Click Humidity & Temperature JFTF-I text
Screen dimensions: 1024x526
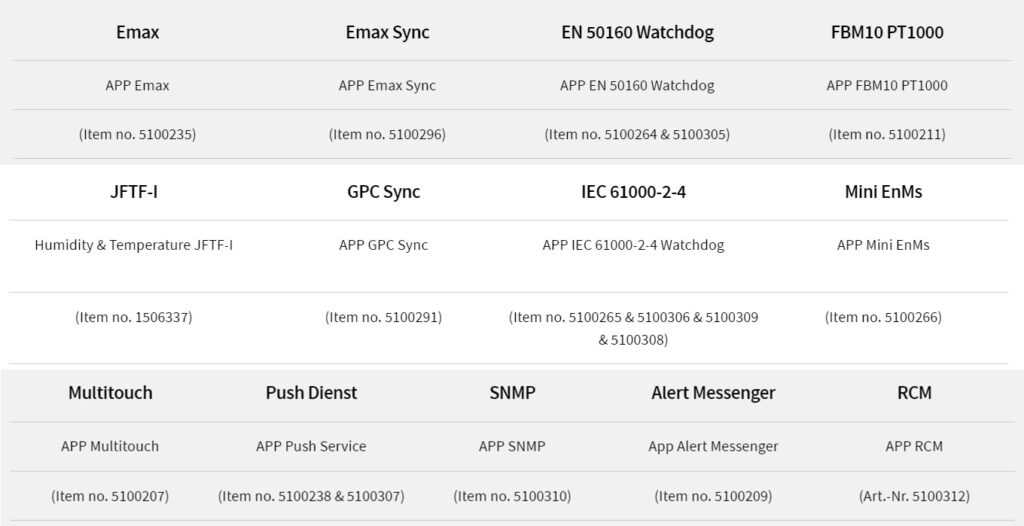pyautogui.click(x=134, y=246)
